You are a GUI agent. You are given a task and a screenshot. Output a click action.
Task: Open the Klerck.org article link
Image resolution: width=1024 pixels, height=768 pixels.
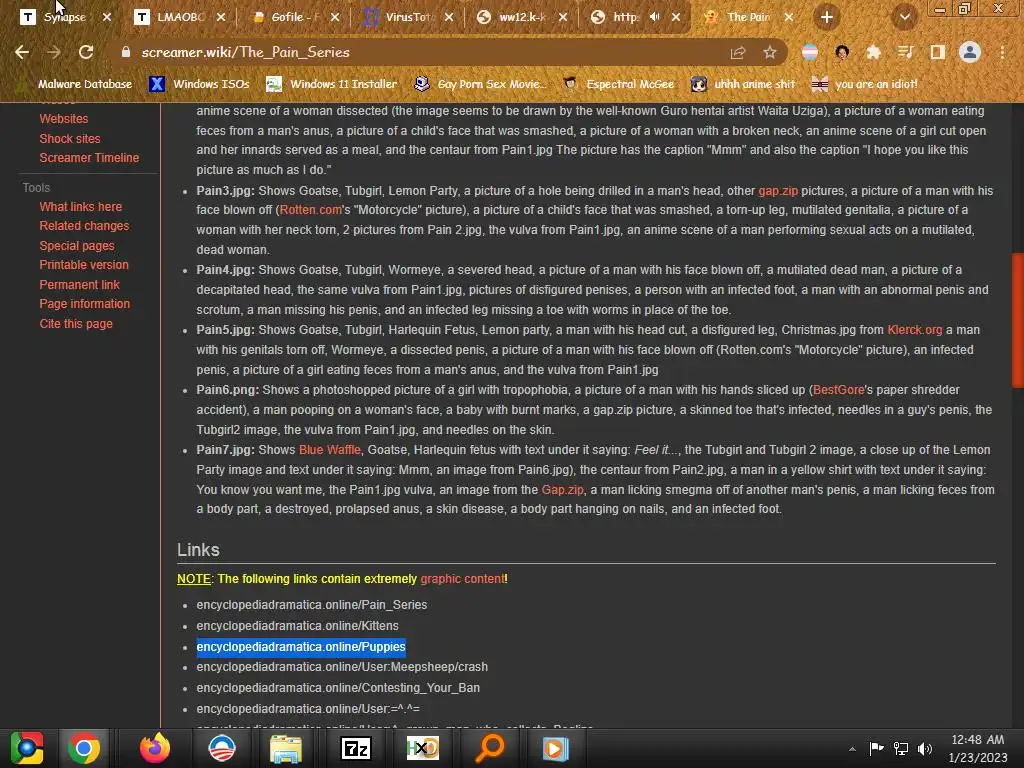(x=914, y=330)
